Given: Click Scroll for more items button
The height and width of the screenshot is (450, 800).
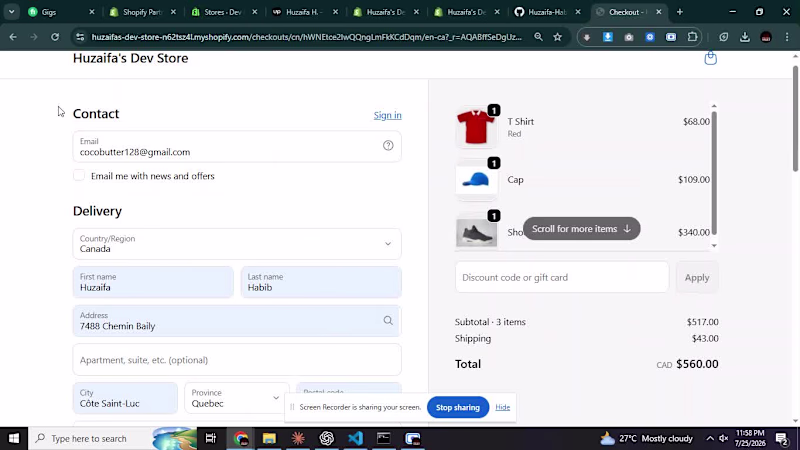Looking at the screenshot, I should click(582, 229).
